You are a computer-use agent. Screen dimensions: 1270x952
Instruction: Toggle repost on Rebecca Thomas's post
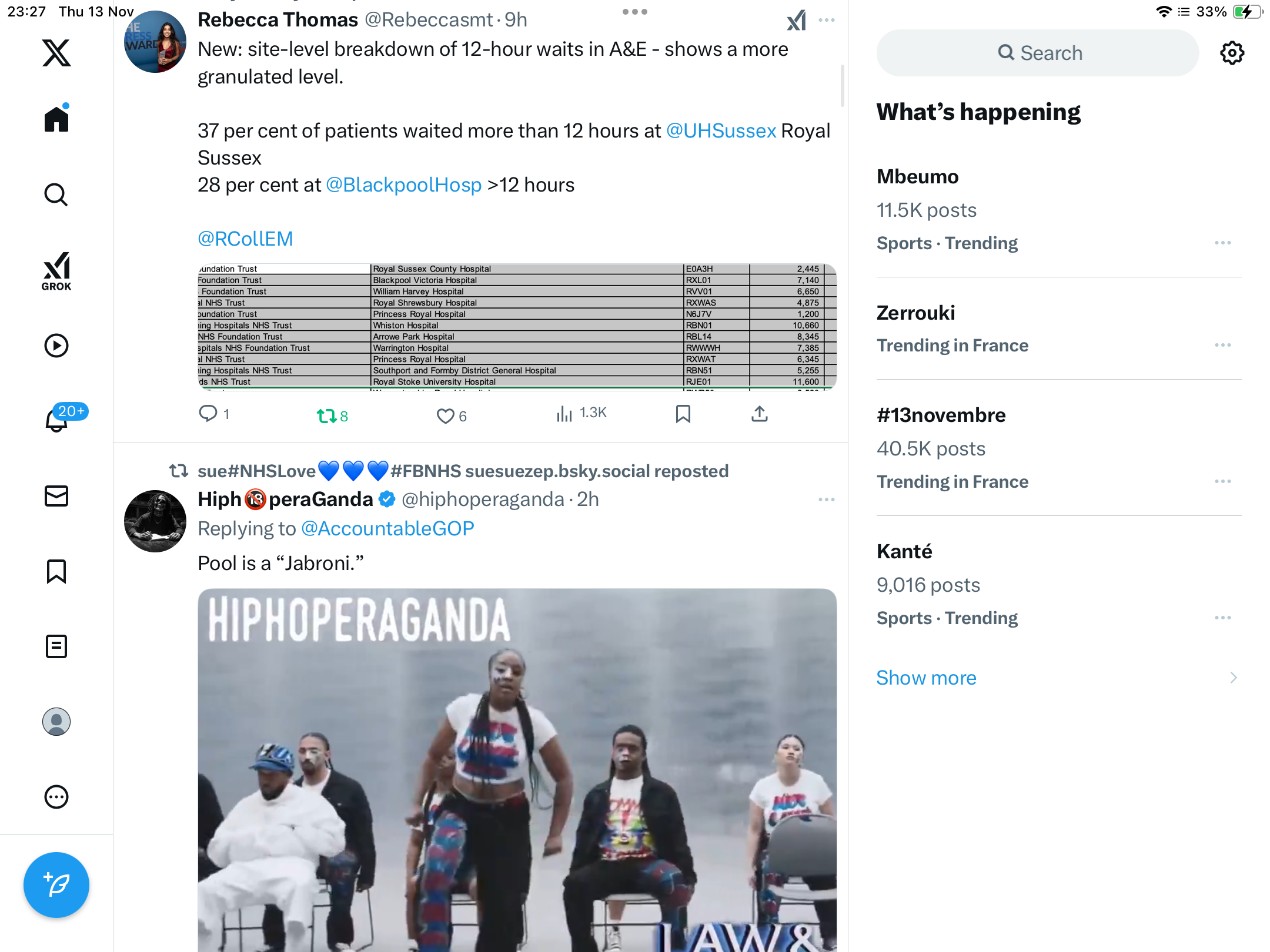click(x=332, y=415)
